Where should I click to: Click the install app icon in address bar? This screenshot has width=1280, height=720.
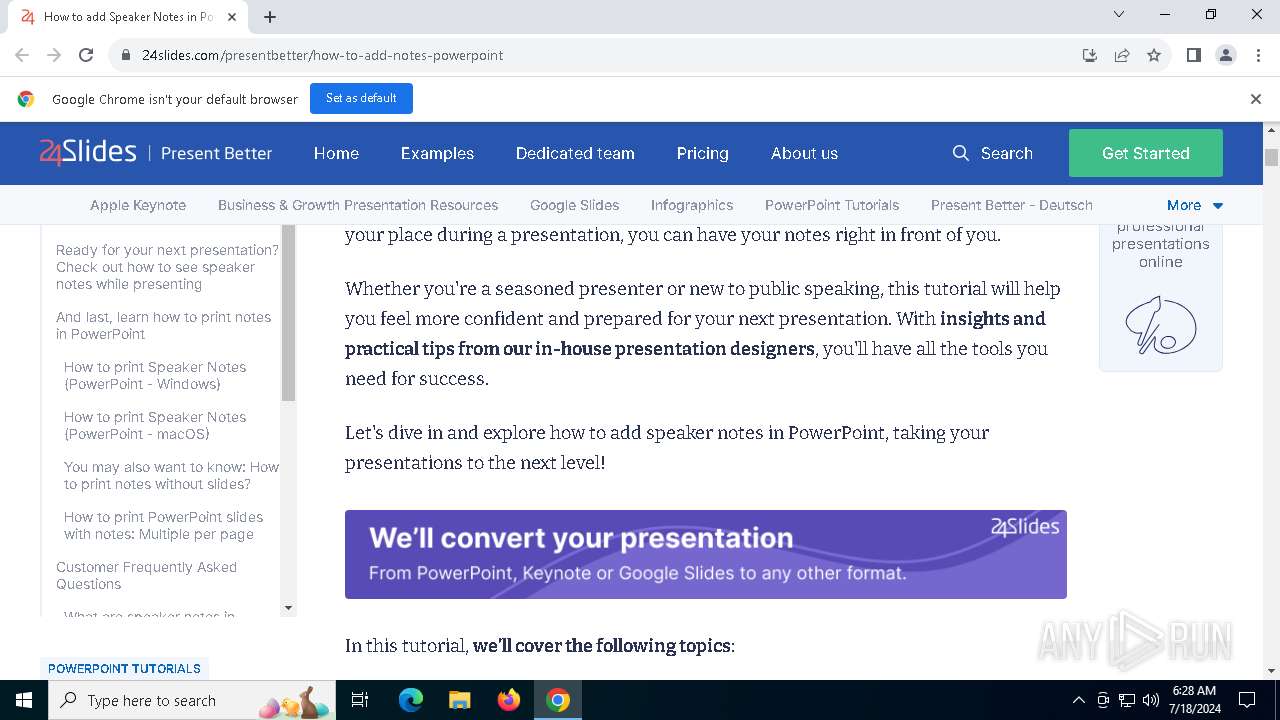[1090, 55]
